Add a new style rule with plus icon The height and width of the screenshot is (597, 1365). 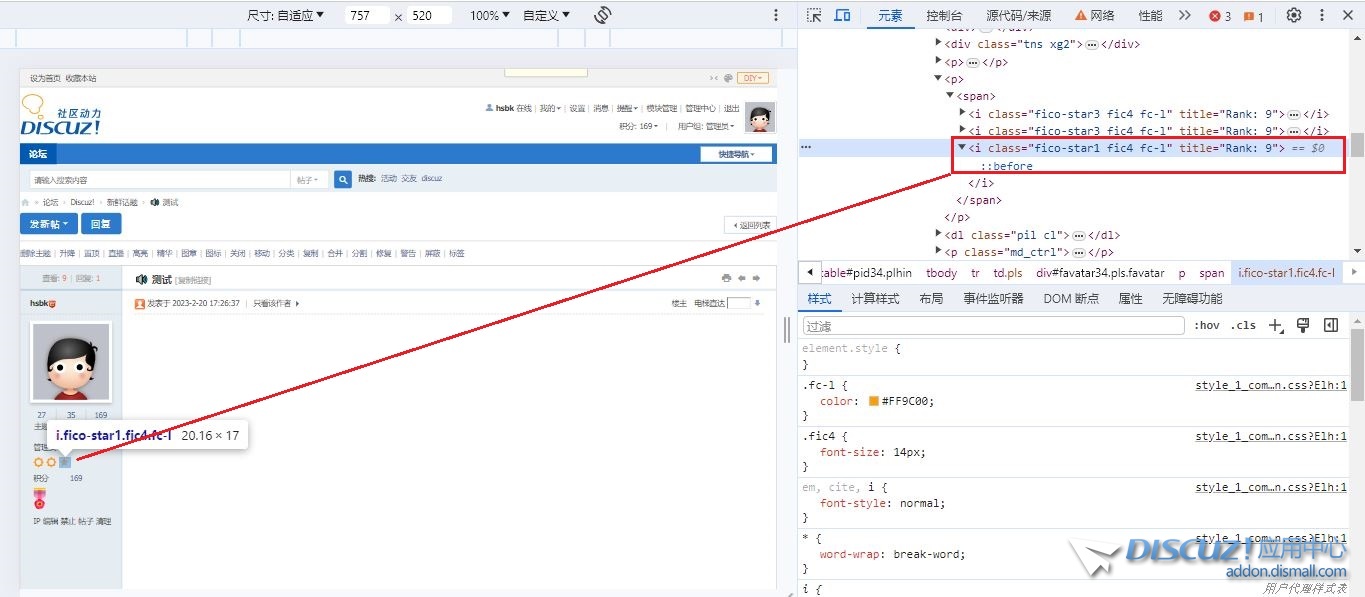(x=1275, y=326)
